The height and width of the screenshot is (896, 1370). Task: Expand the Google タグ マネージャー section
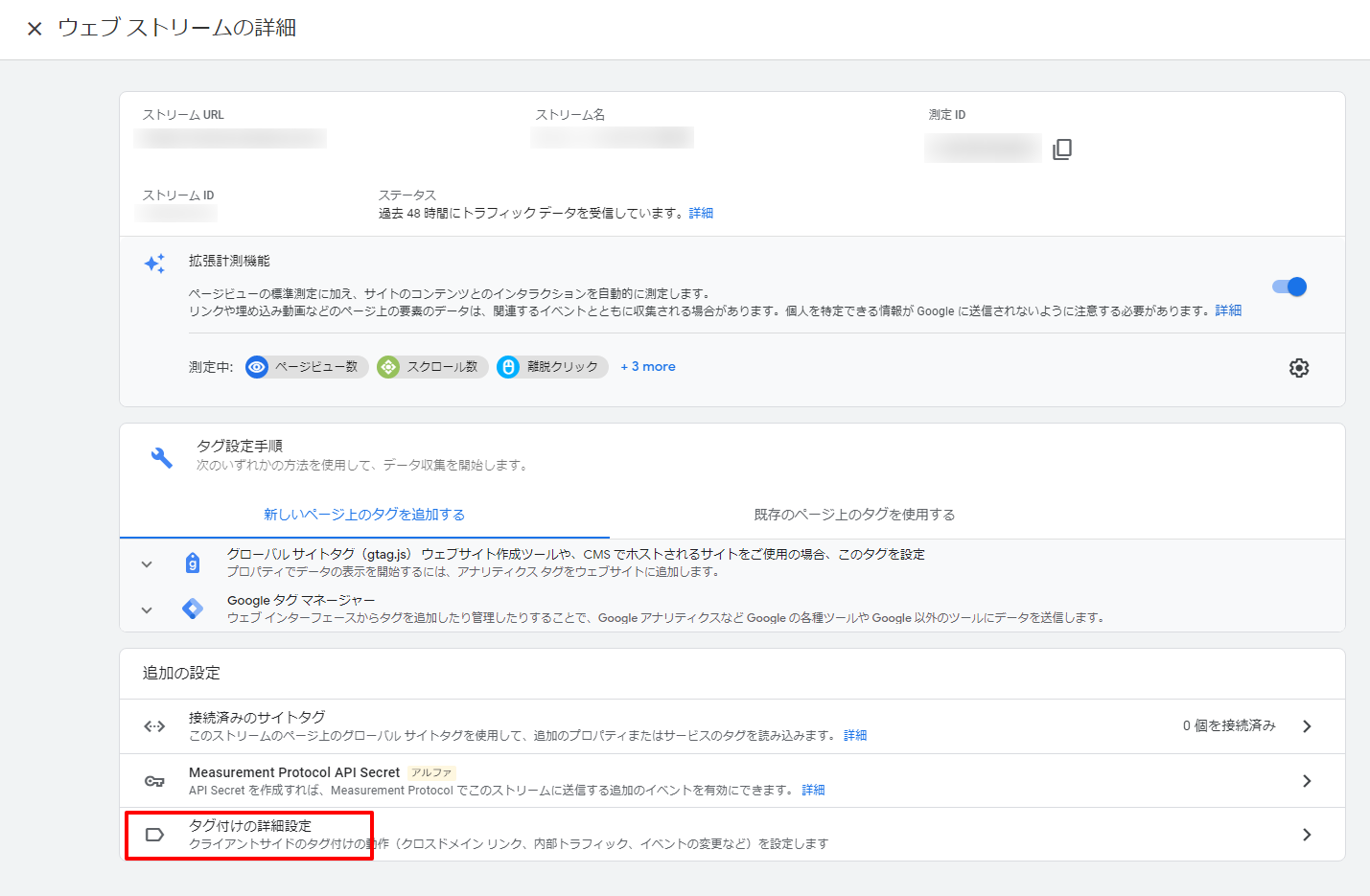pyautogui.click(x=147, y=609)
